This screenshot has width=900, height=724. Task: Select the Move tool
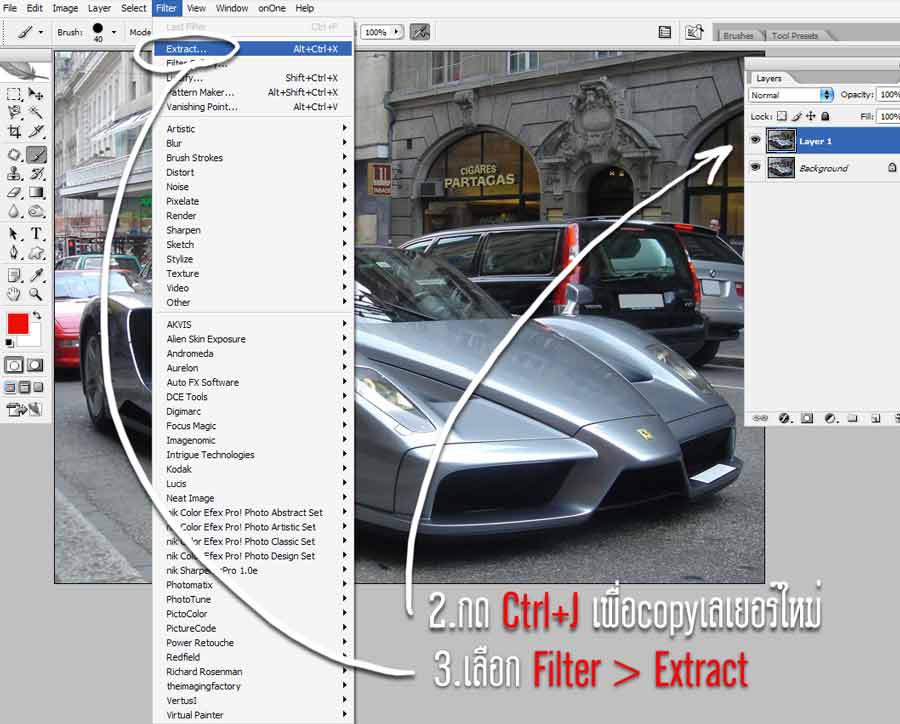[x=36, y=94]
